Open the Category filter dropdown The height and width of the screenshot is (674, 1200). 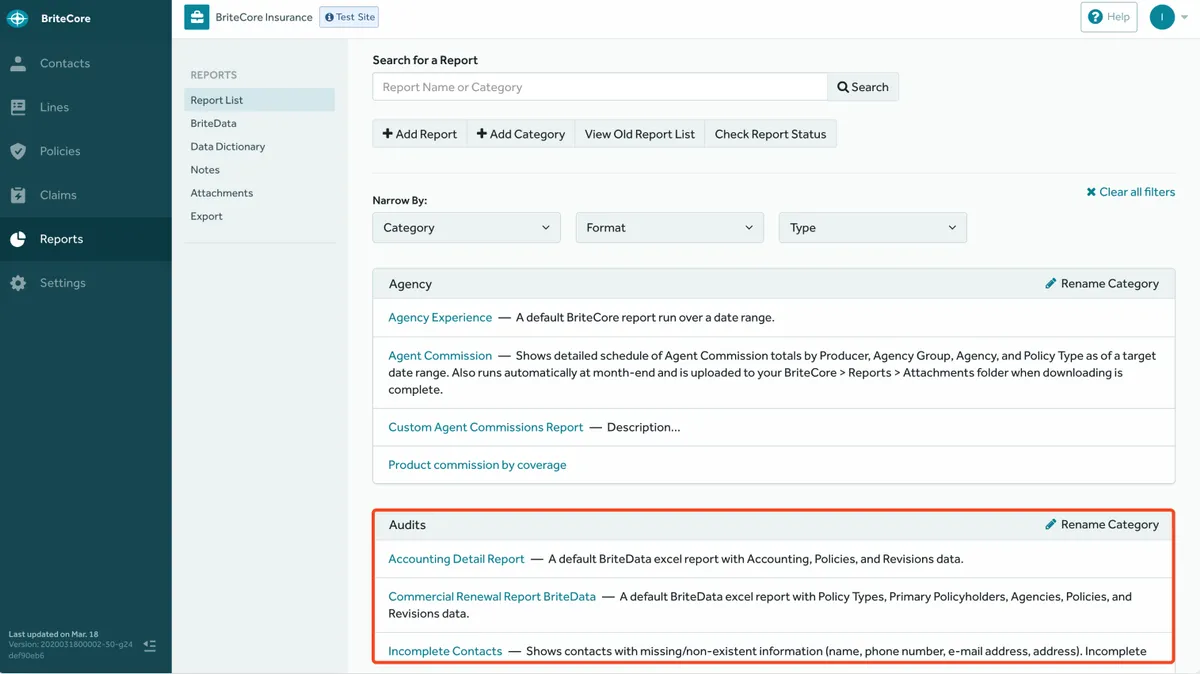[467, 228]
